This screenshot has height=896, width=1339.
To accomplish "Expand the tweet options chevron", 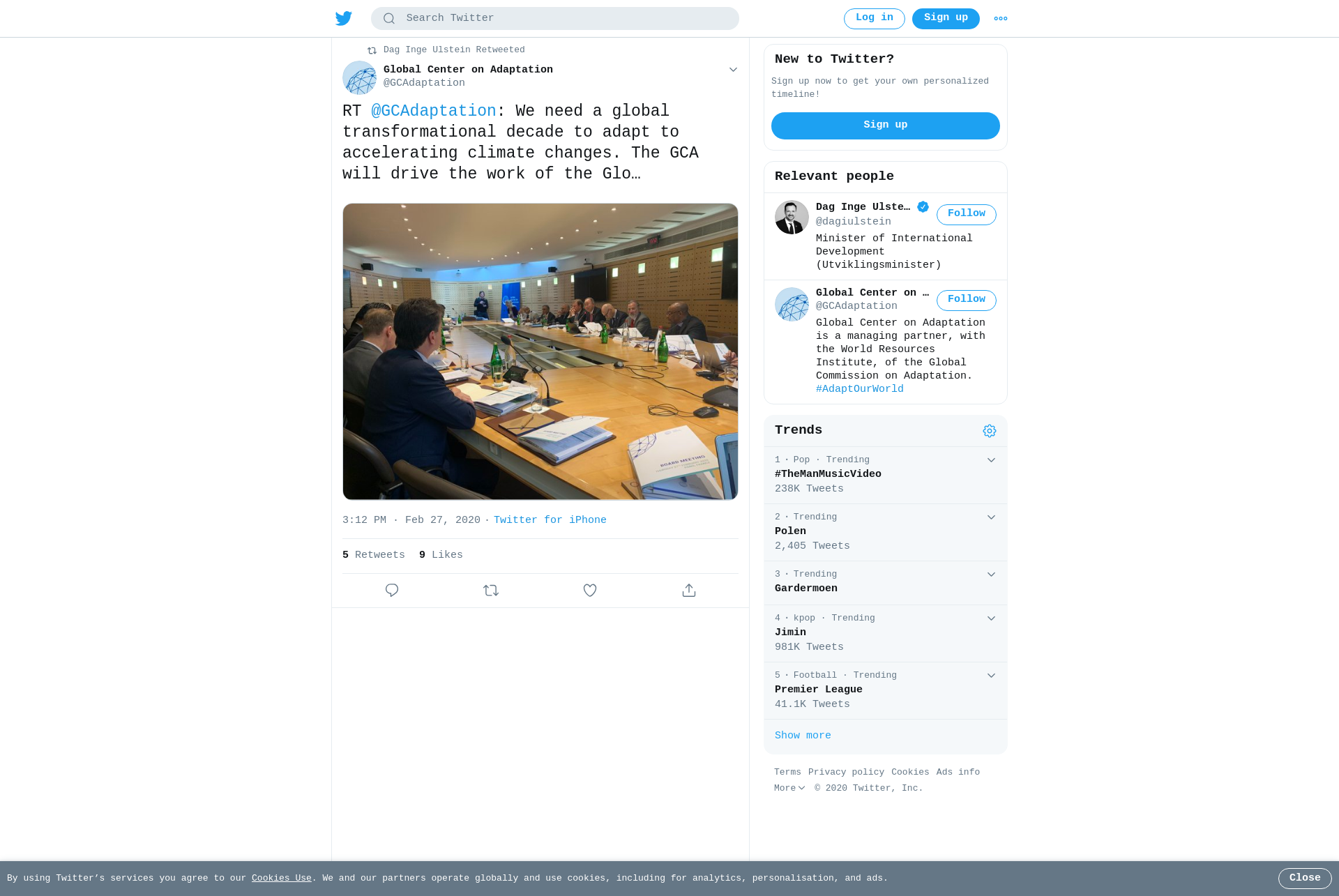I will (x=733, y=70).
